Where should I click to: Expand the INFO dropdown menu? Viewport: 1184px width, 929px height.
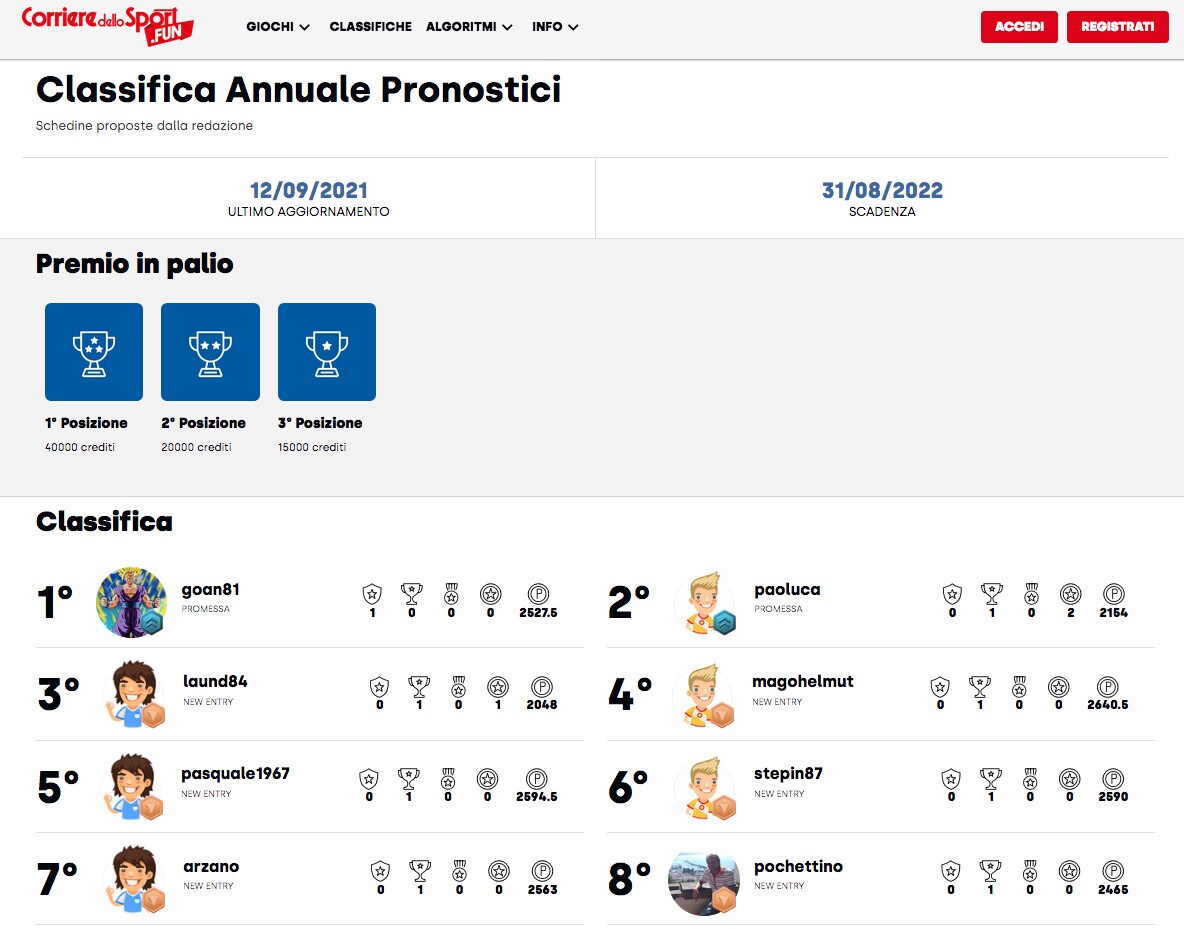[555, 26]
